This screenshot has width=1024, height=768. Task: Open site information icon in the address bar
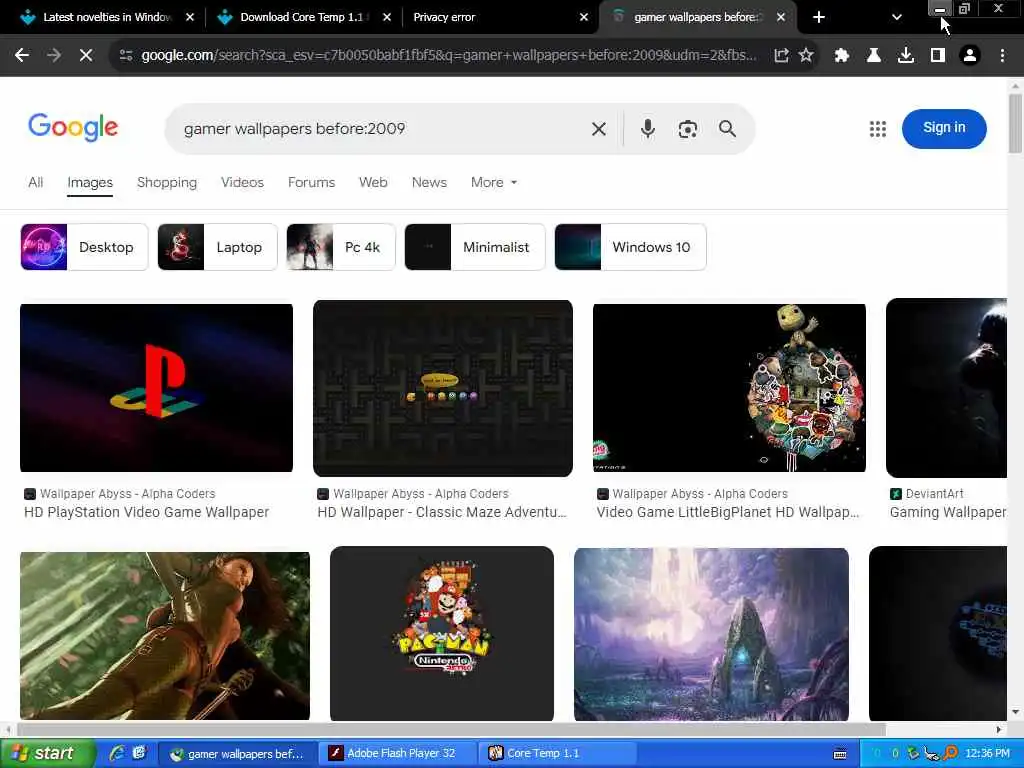(x=126, y=56)
